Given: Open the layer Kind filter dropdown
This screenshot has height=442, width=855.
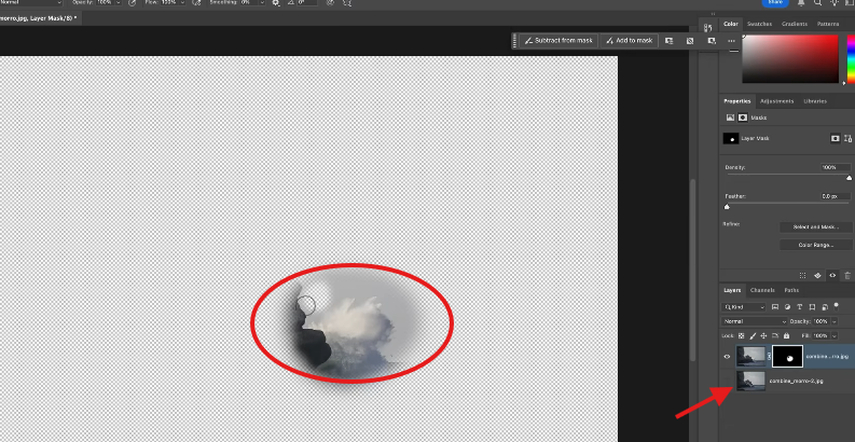Looking at the screenshot, I should 743,307.
